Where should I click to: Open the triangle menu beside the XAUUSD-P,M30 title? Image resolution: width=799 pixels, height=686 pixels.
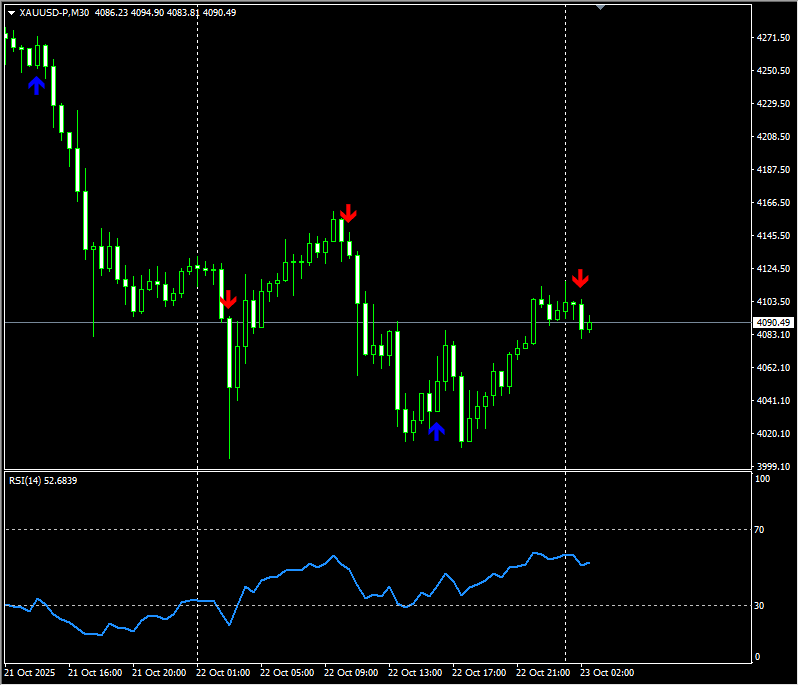click(x=11, y=13)
